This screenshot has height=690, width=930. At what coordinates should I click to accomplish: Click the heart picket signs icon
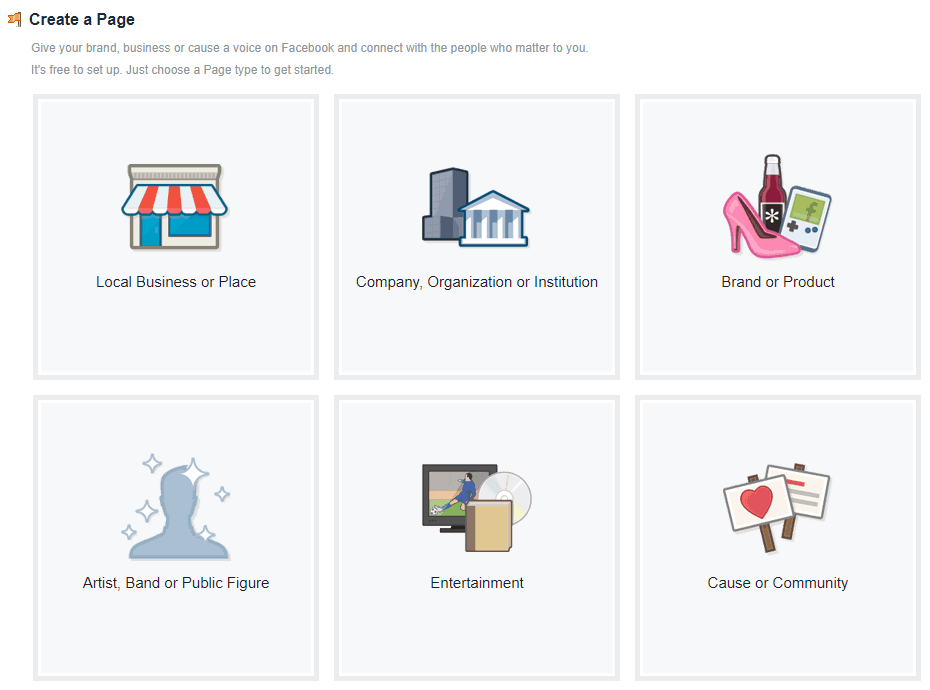click(x=777, y=508)
